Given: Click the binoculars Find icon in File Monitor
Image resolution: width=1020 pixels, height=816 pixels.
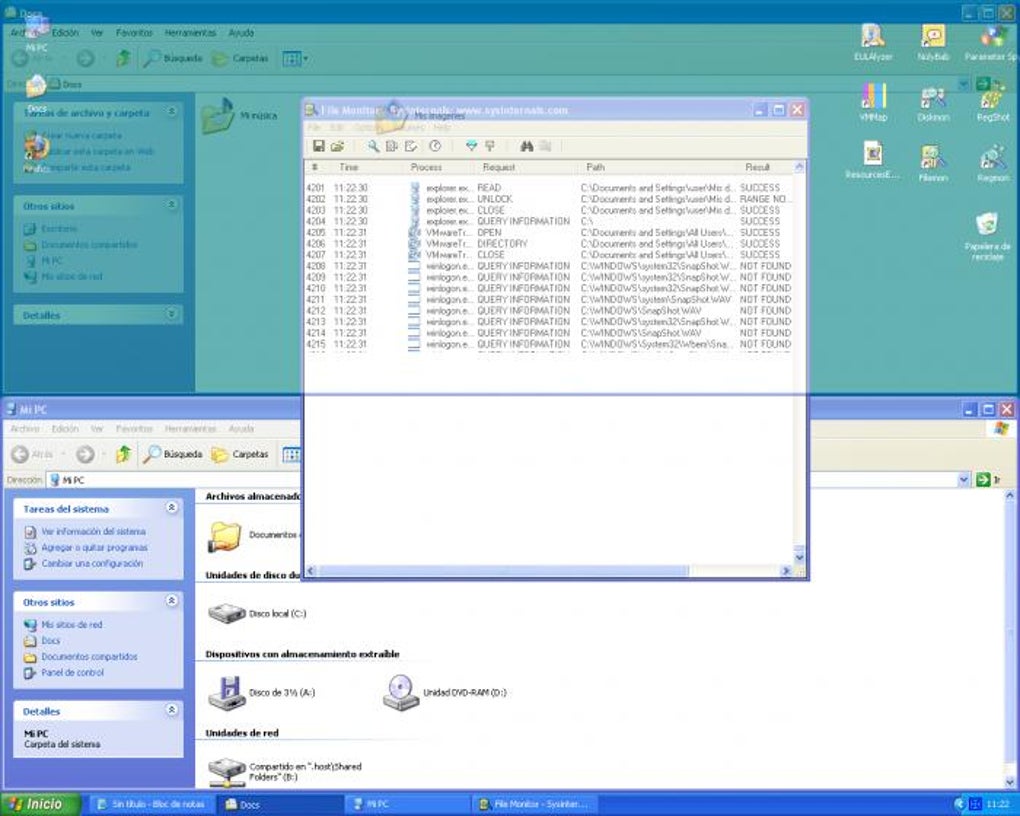Looking at the screenshot, I should pos(527,146).
